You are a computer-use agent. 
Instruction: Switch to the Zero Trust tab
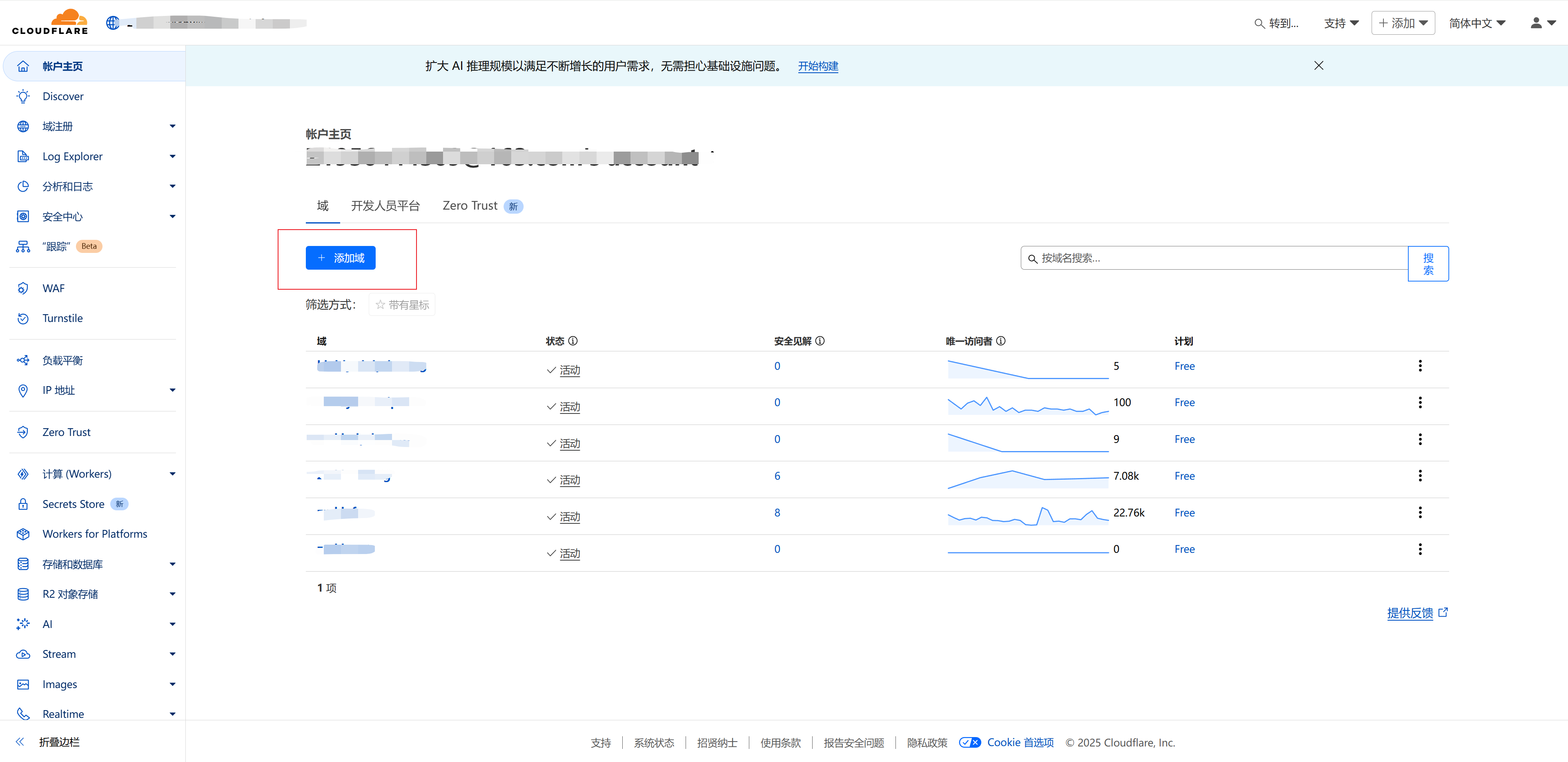[x=482, y=206]
